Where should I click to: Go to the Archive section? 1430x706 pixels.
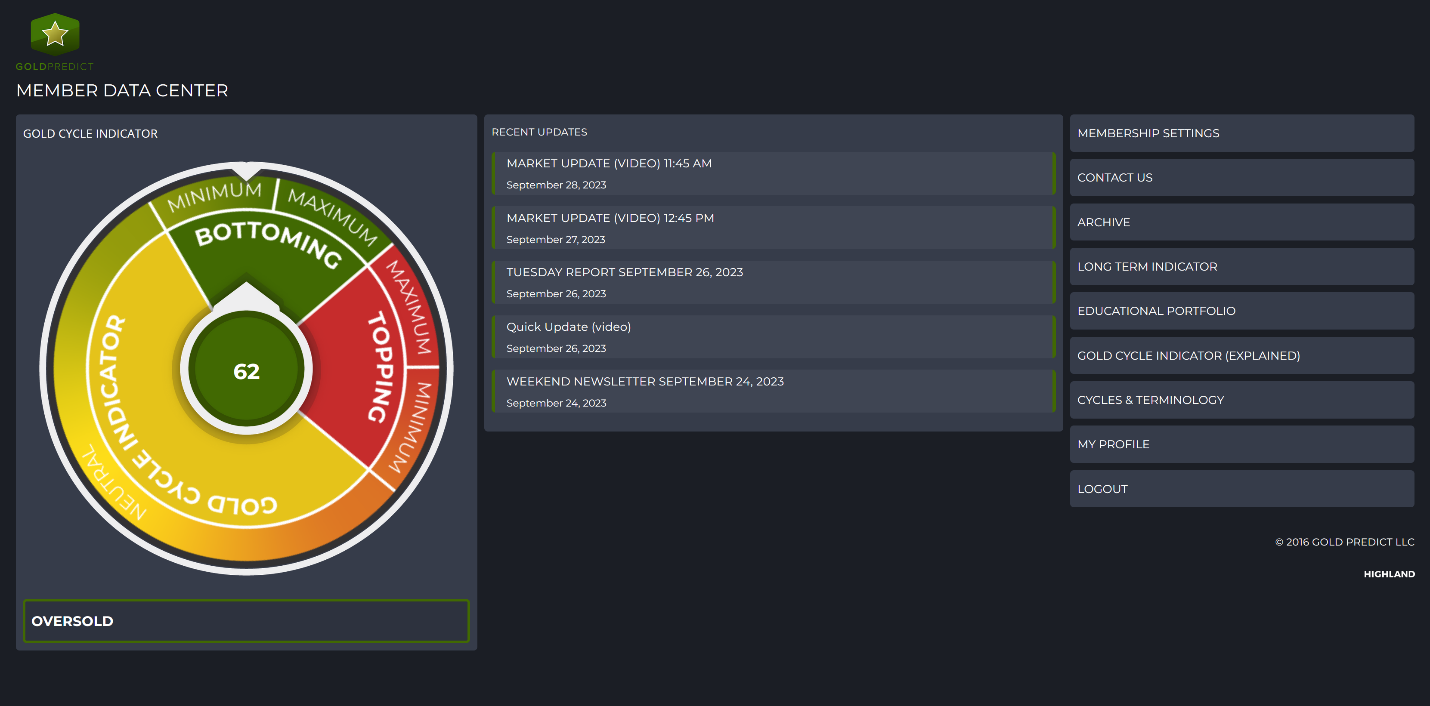click(x=1242, y=222)
